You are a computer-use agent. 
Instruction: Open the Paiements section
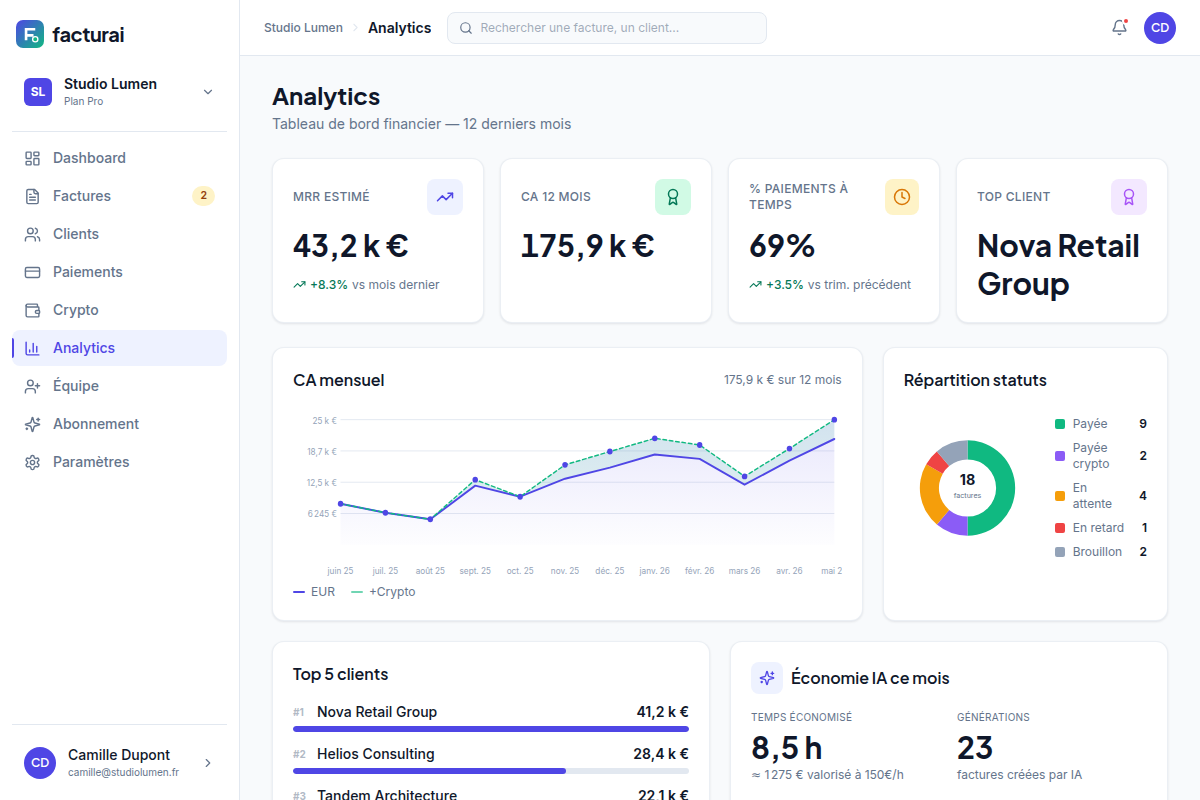(x=119, y=272)
